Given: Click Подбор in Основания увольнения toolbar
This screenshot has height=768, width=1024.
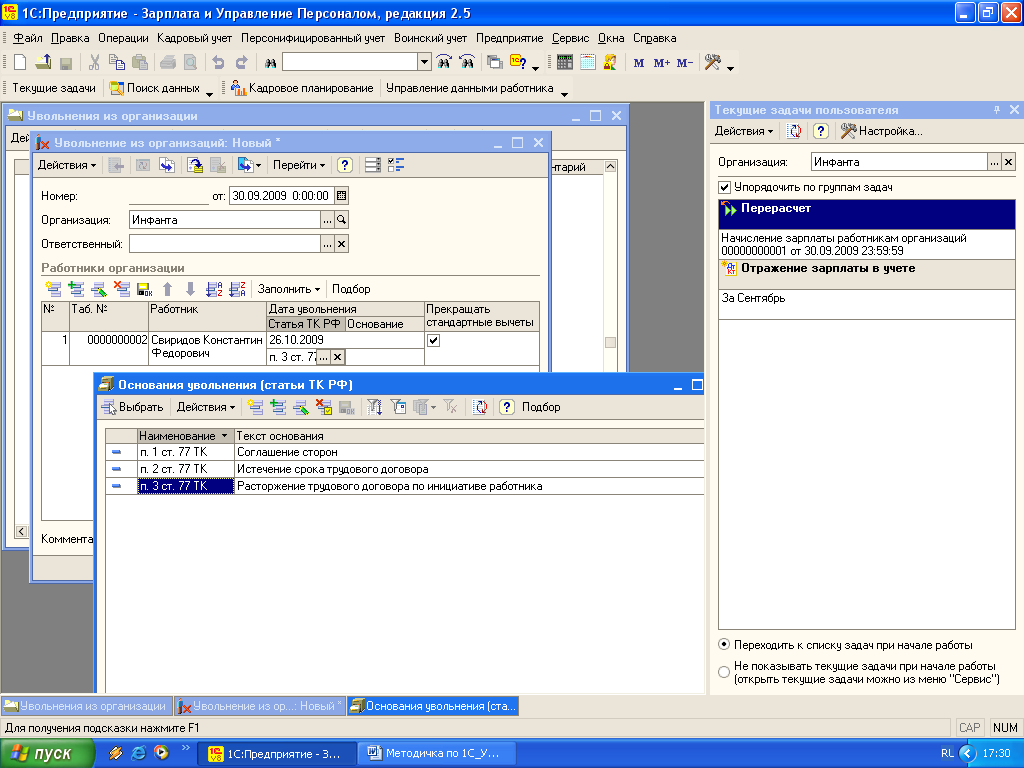Looking at the screenshot, I should point(541,407).
